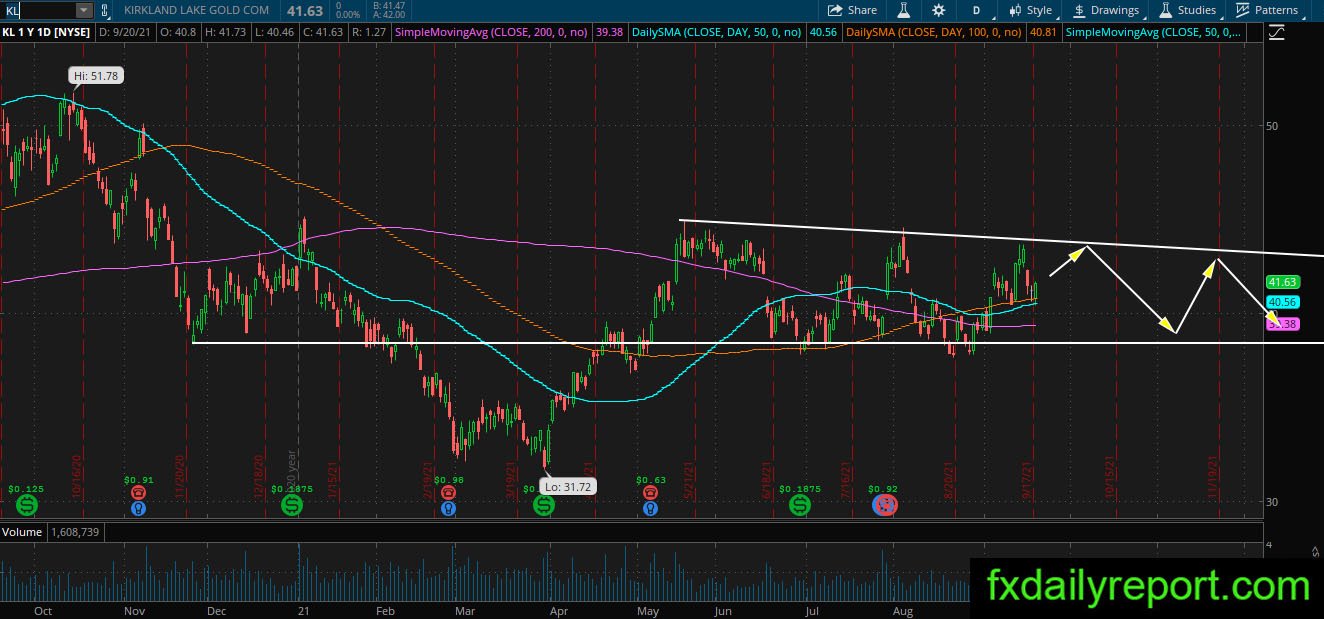This screenshot has height=619, width=1324.
Task: Click the 1,608,739 volume value
Action: (x=77, y=533)
